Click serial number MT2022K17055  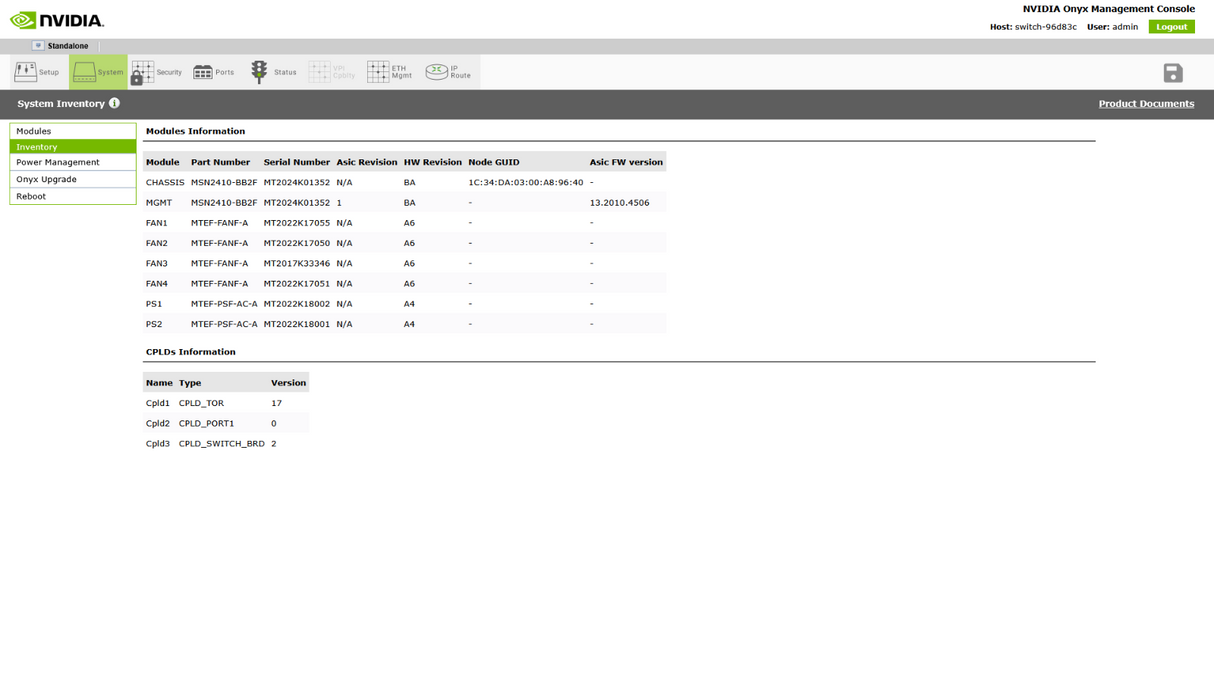pos(297,223)
